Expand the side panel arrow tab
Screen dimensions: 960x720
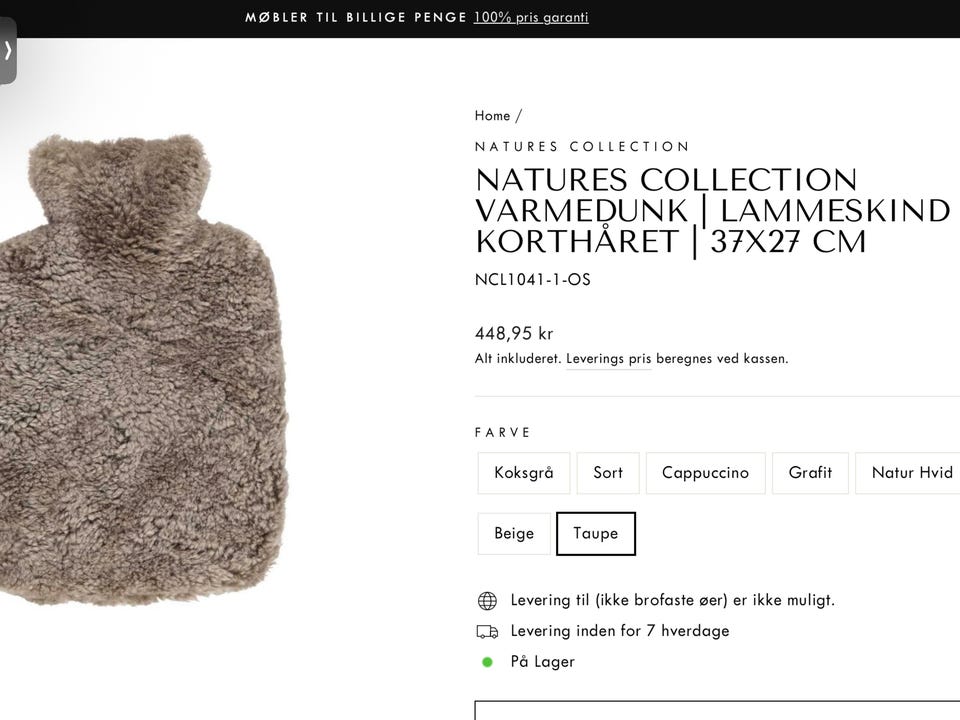(8, 50)
